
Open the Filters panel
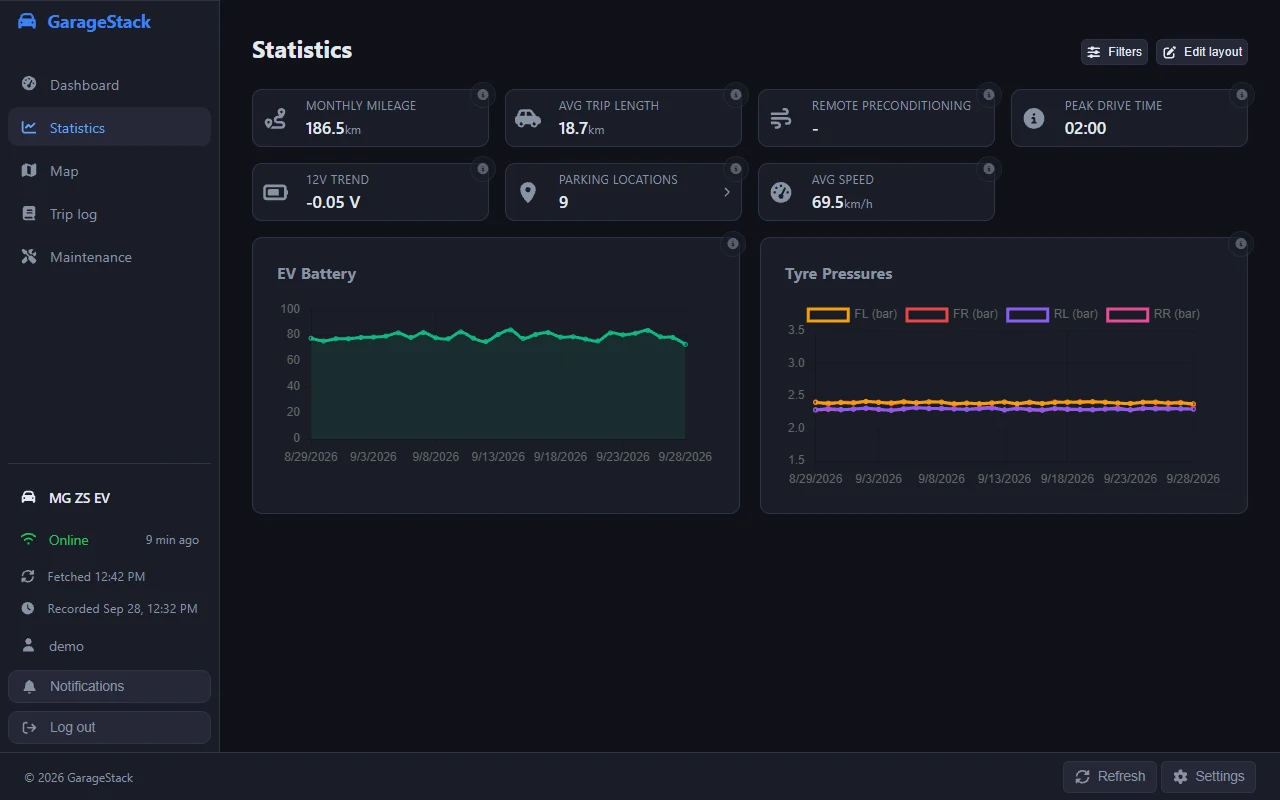[x=1114, y=52]
